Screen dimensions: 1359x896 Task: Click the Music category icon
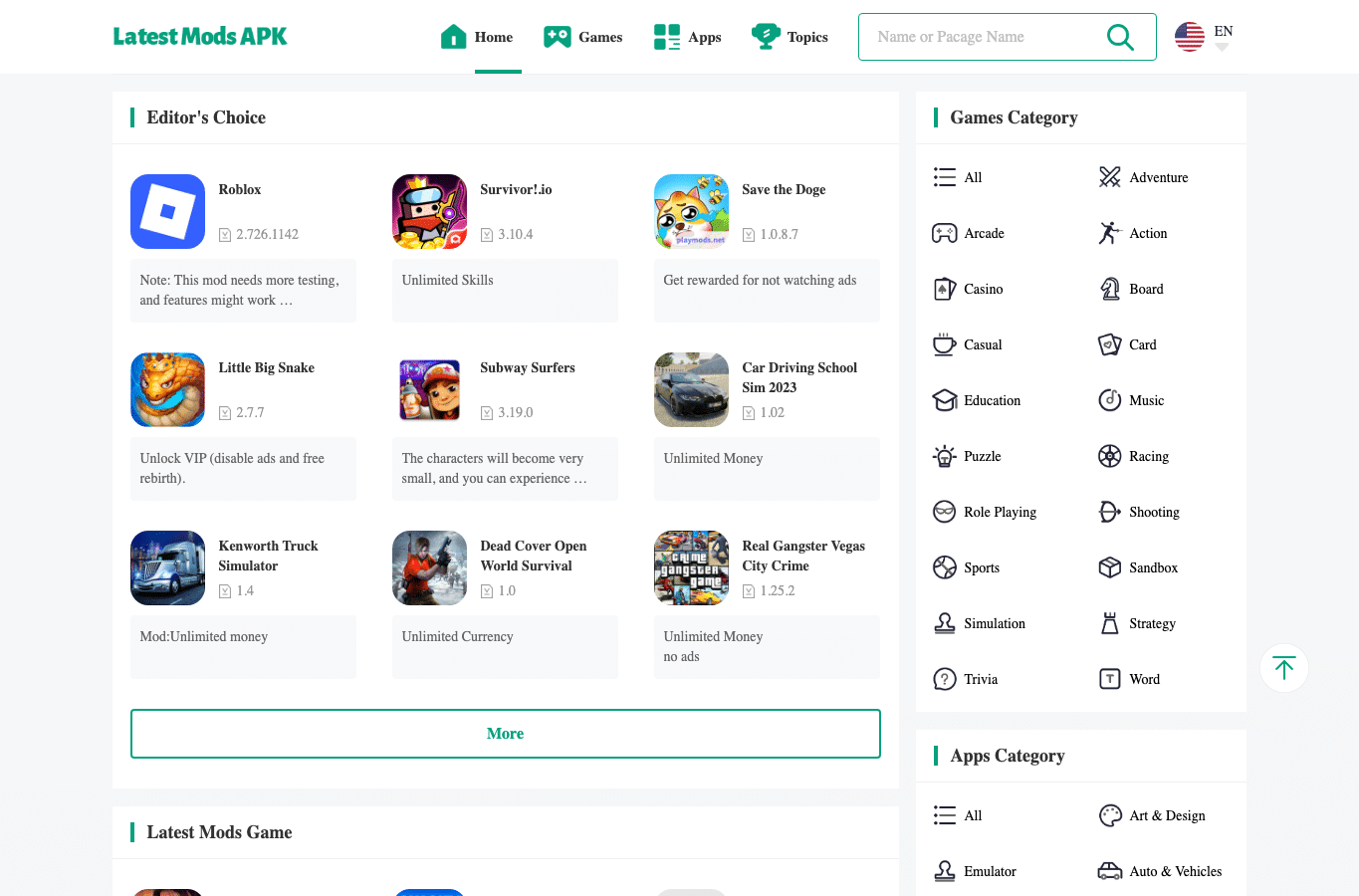(x=1109, y=400)
